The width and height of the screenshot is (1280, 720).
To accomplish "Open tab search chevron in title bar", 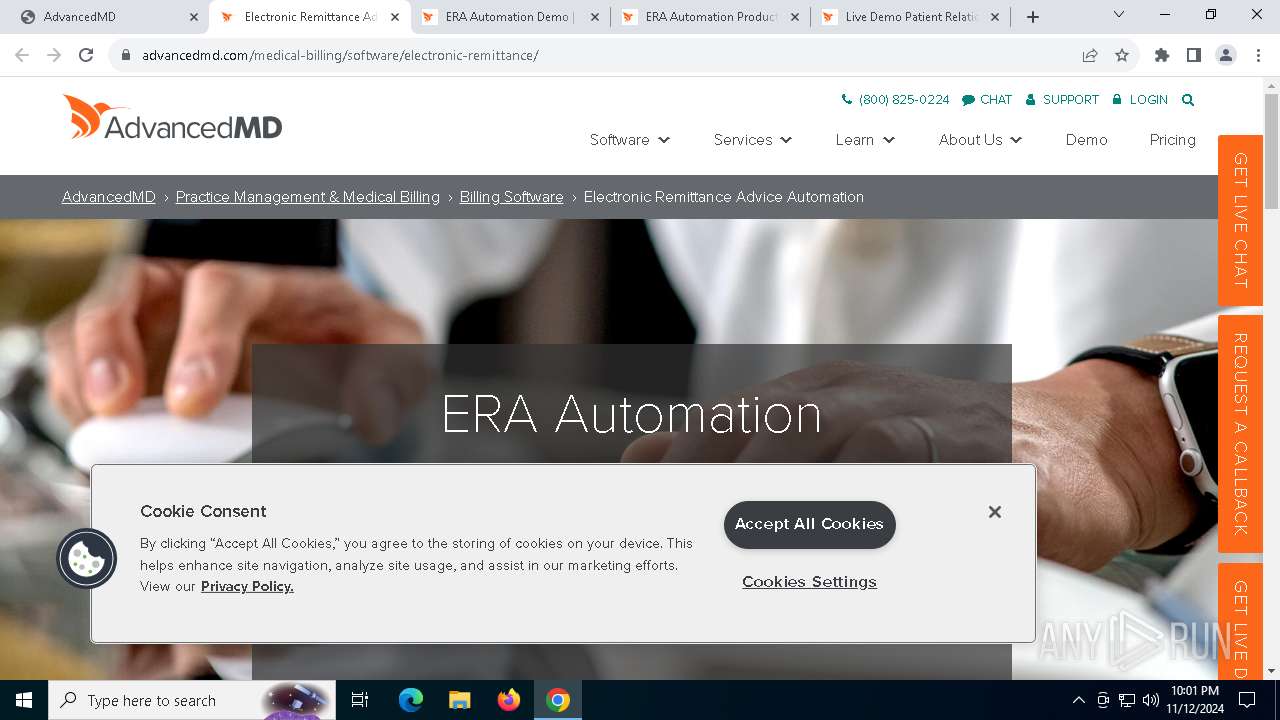I will click(1119, 15).
